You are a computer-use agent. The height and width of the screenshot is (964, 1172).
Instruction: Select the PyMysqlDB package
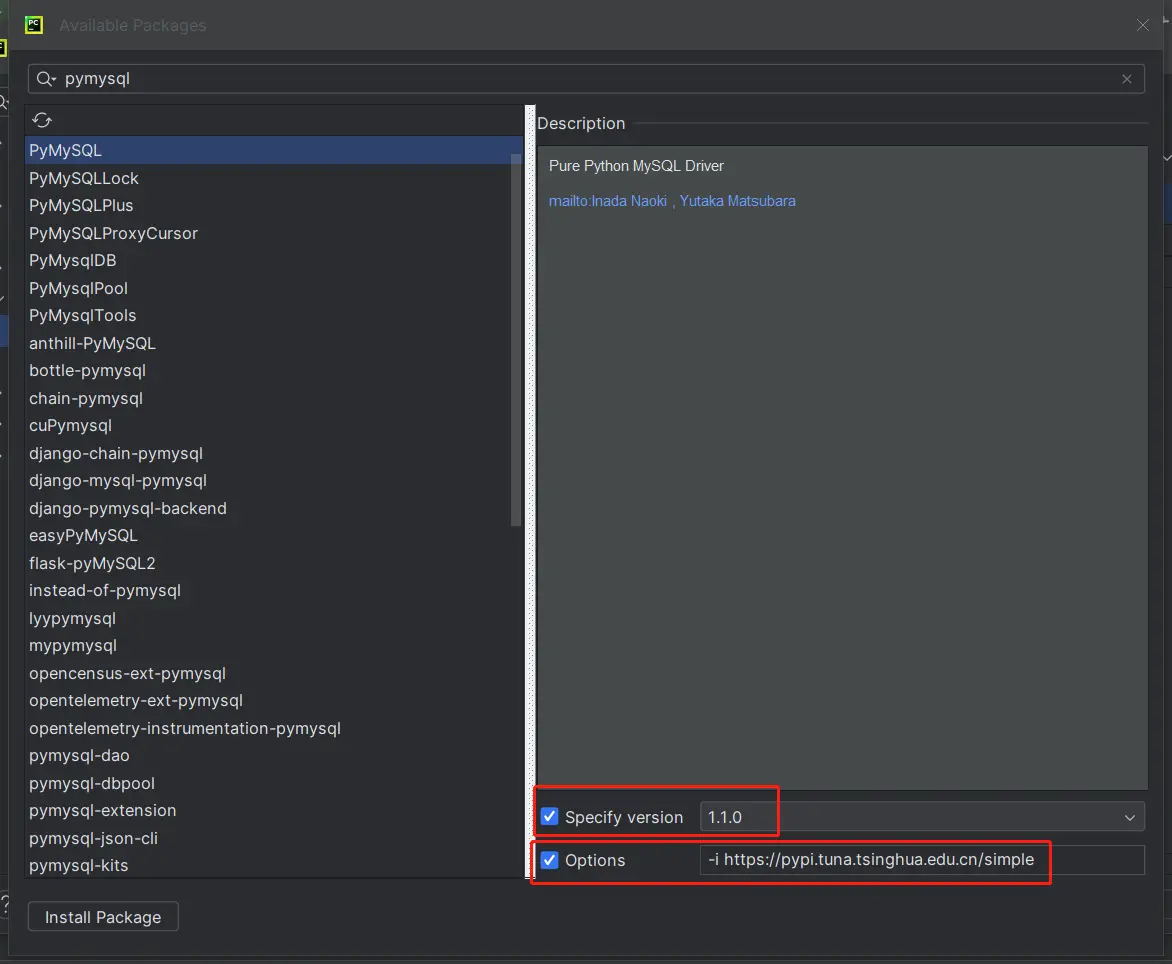[x=274, y=261]
